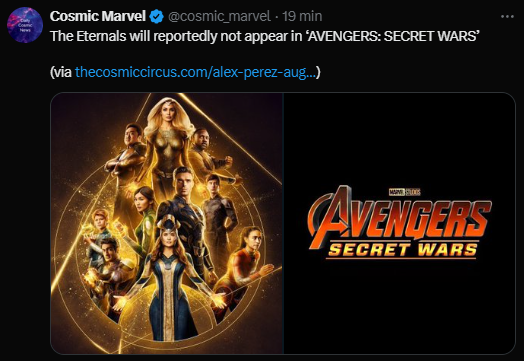Click 'AVENGERS: SECRET WARS' in the tweet text
The height and width of the screenshot is (361, 524).
(x=393, y=36)
